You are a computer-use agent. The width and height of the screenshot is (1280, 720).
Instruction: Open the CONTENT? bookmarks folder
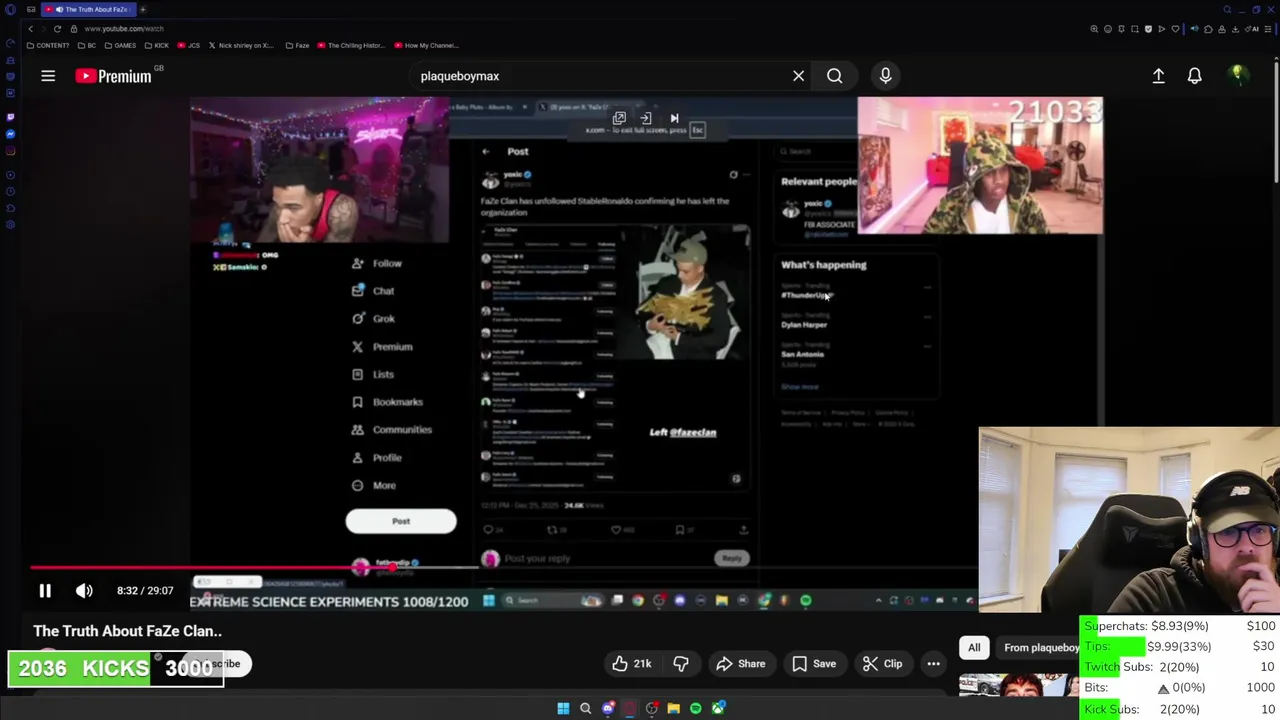(x=48, y=45)
